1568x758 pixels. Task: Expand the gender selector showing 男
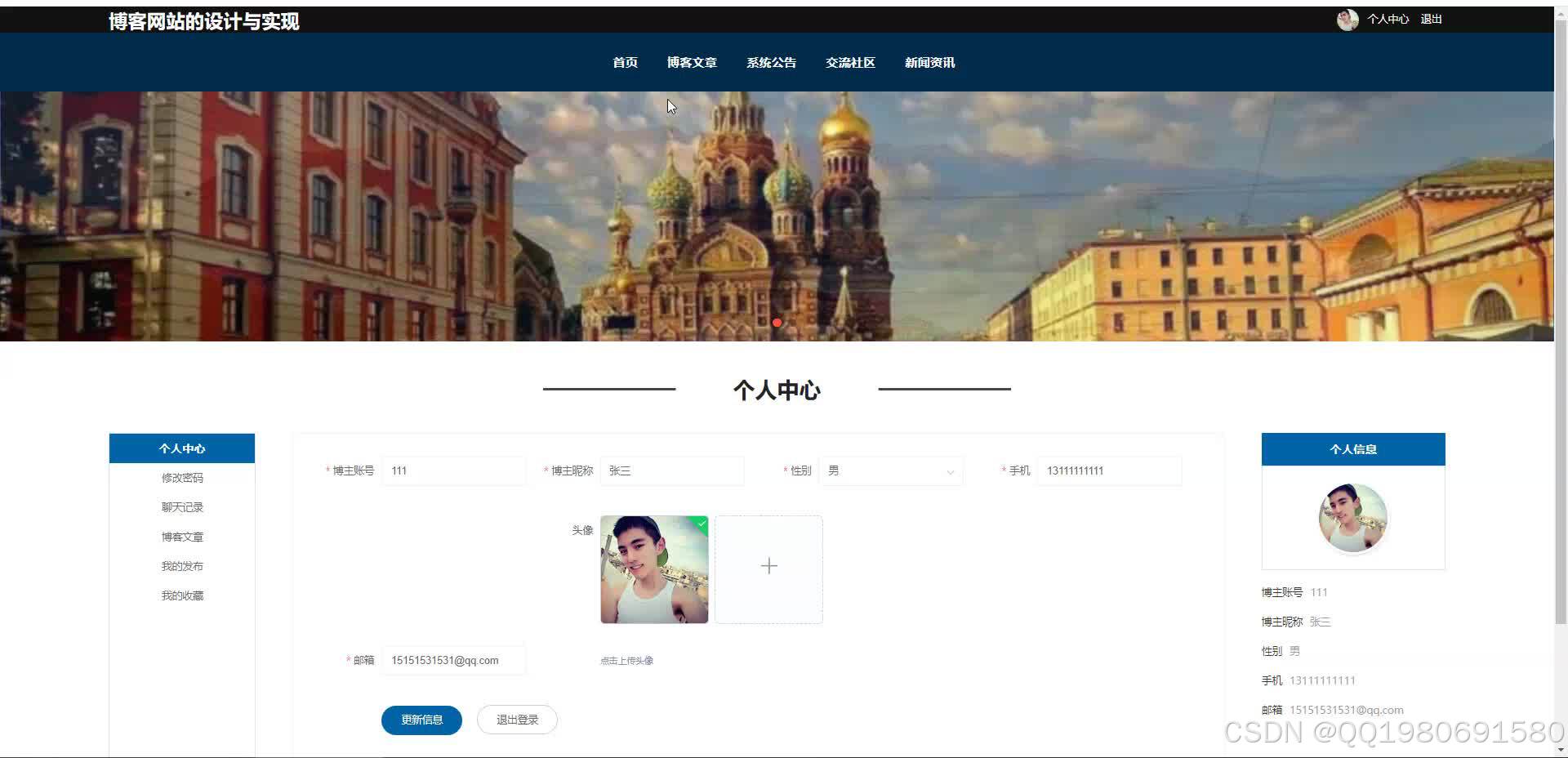tap(890, 470)
